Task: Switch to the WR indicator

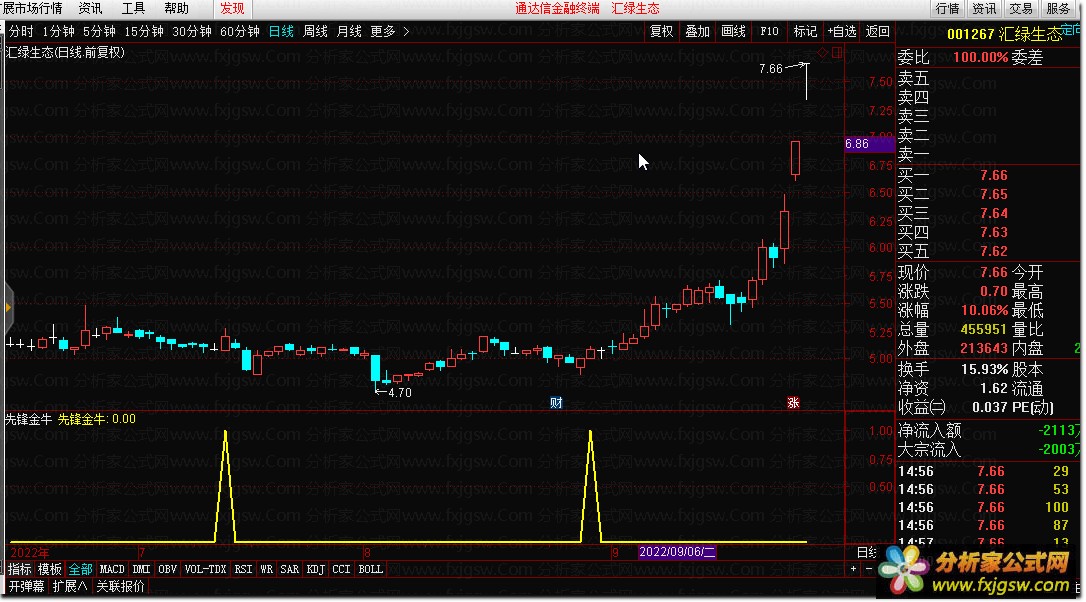Action: [267, 569]
